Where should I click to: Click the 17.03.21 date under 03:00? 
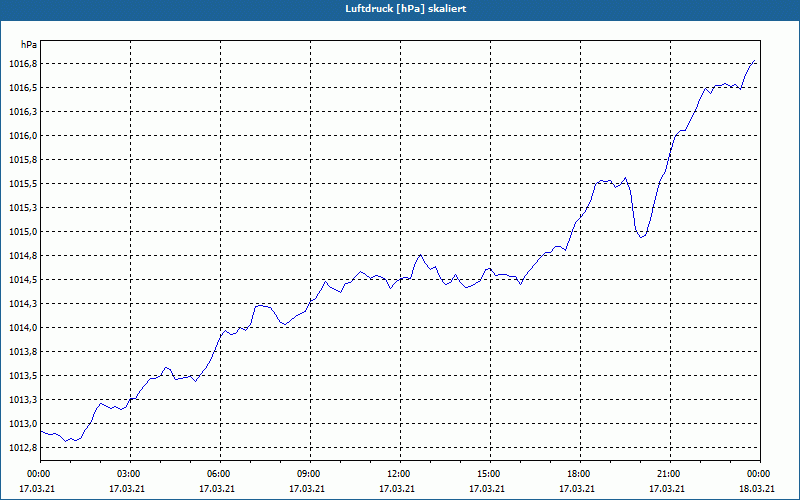(127, 489)
